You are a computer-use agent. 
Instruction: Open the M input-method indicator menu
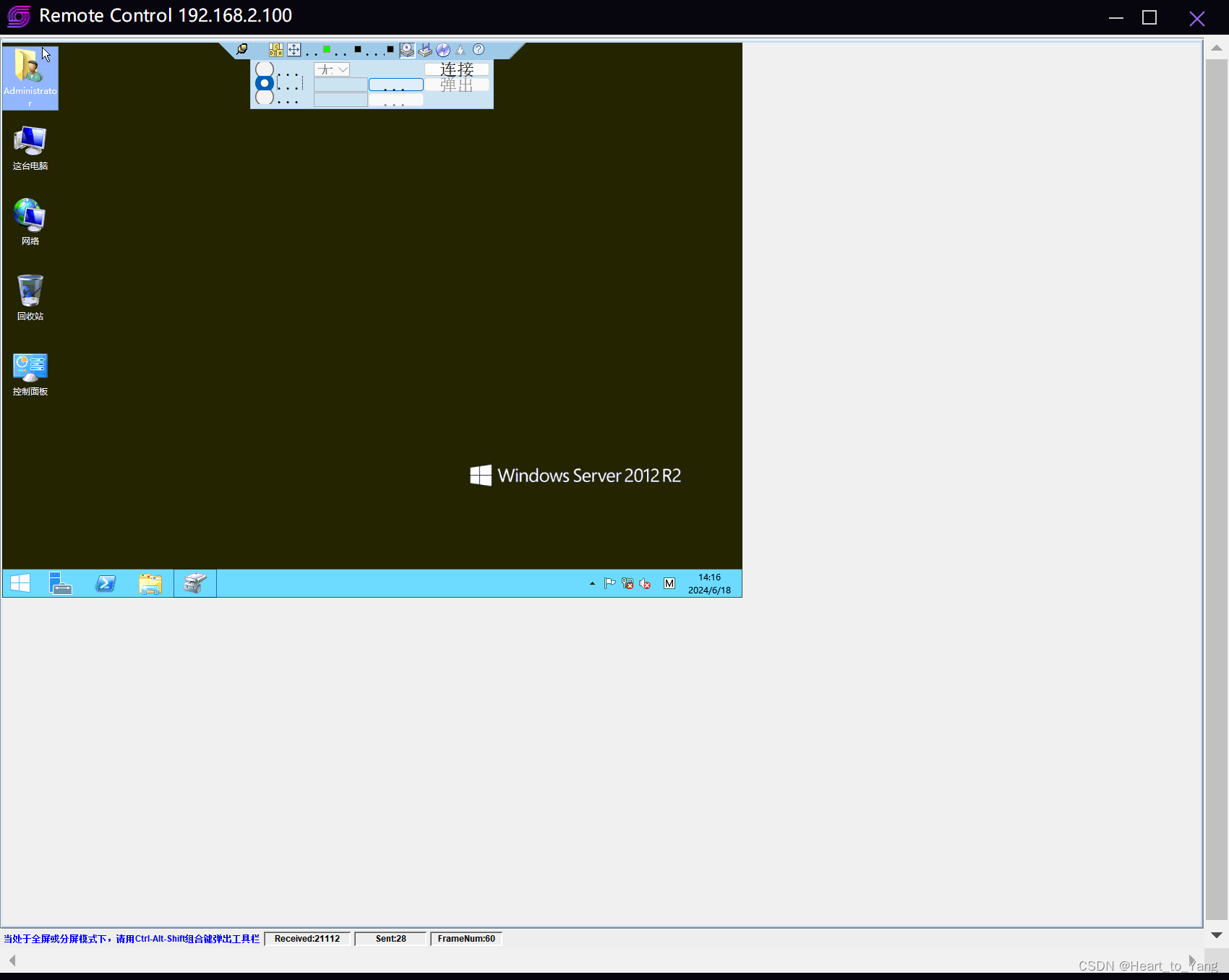coord(669,583)
